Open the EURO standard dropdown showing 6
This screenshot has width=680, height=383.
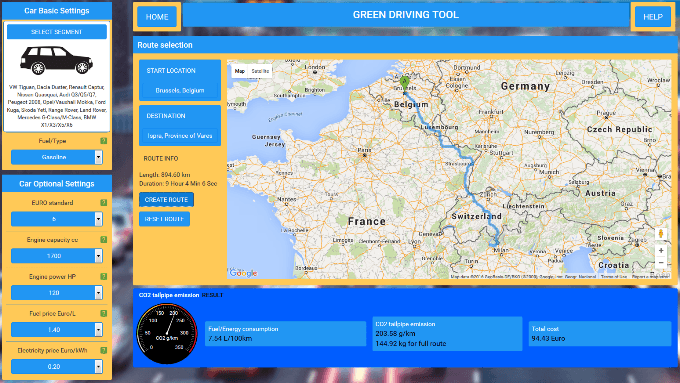pos(57,219)
